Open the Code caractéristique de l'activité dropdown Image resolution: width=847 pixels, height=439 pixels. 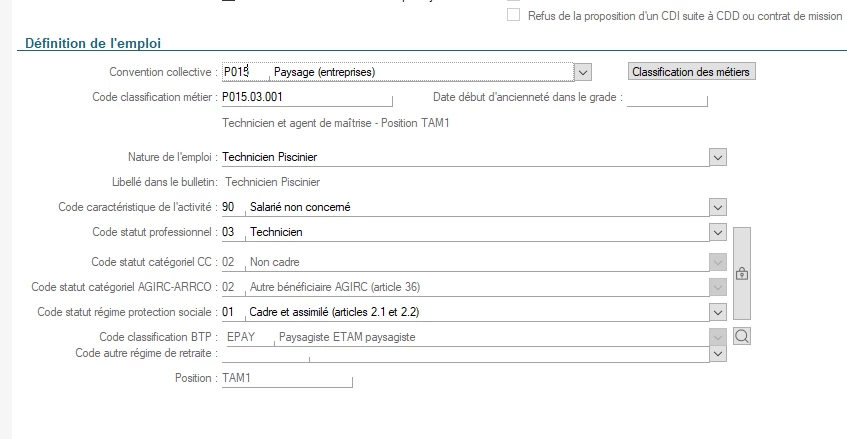tap(717, 207)
